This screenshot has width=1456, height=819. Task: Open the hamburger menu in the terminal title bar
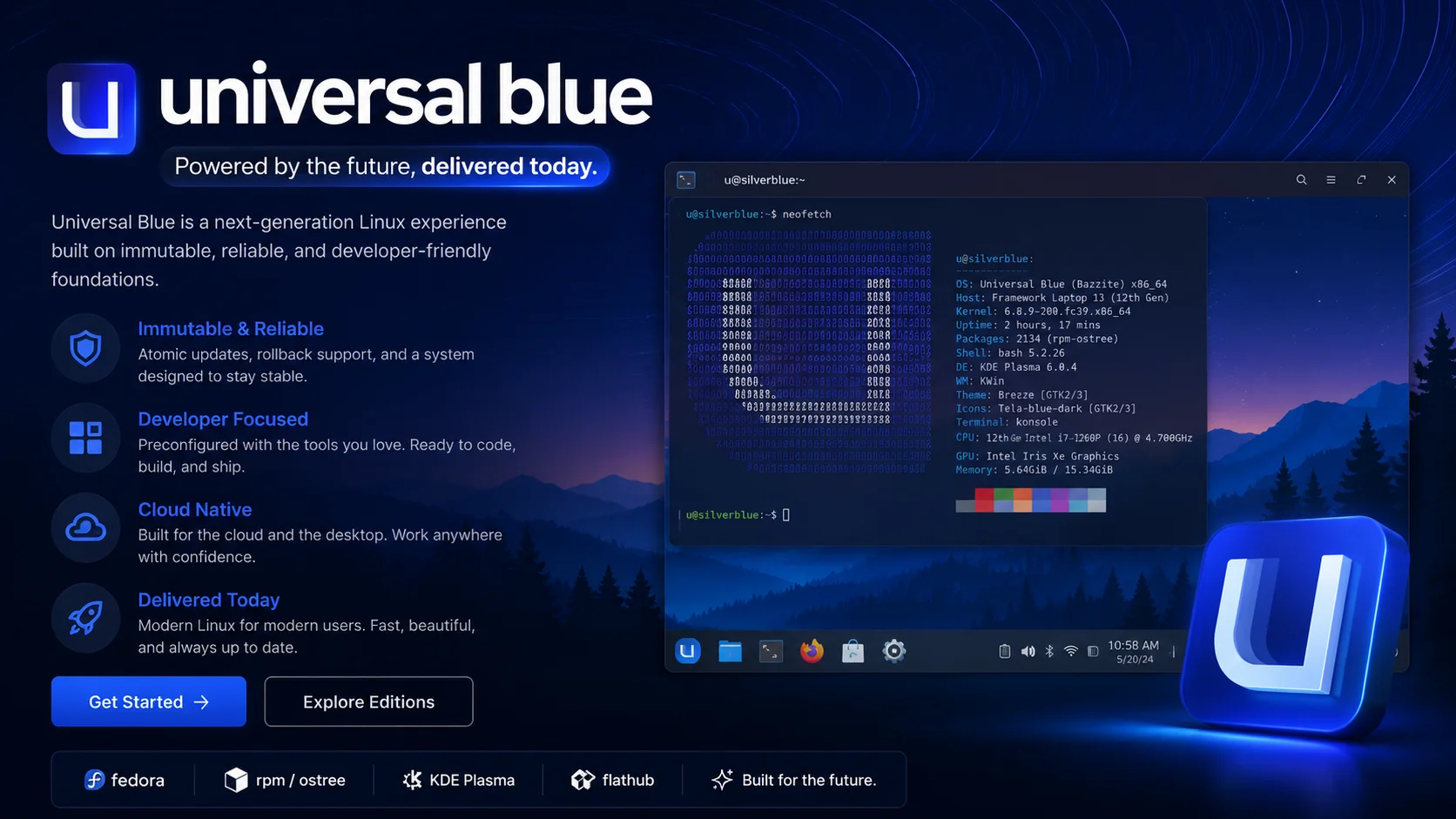1331,180
